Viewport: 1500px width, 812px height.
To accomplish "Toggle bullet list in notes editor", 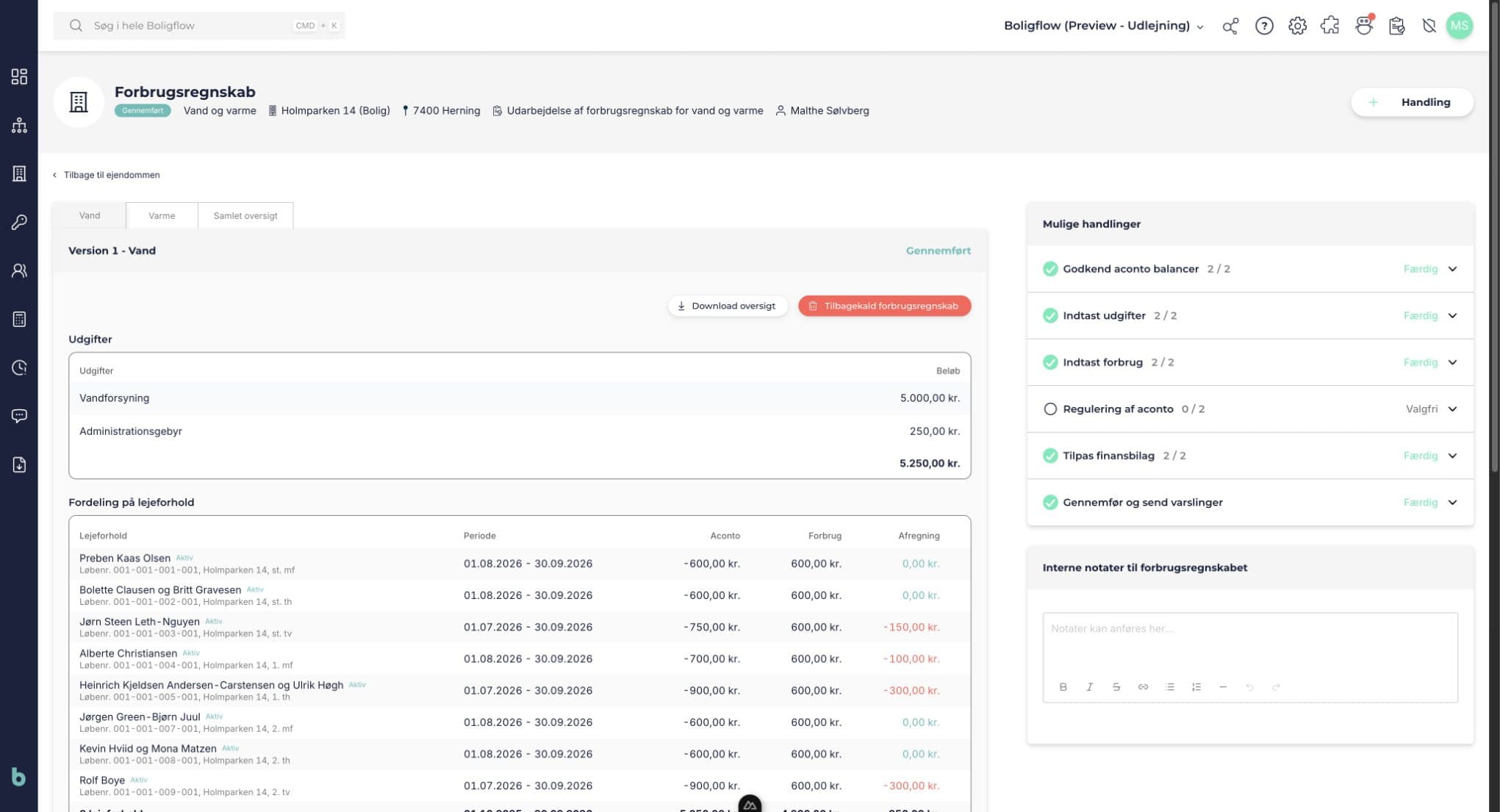I will point(1169,686).
